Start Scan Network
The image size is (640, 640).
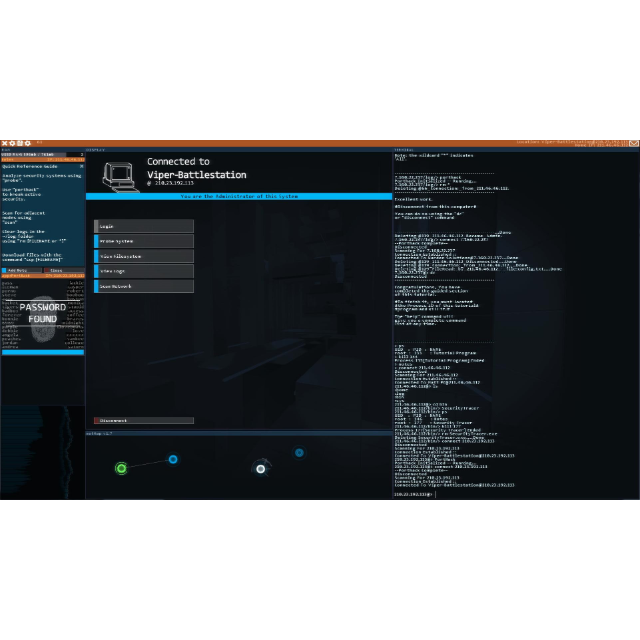pyautogui.click(x=143, y=286)
